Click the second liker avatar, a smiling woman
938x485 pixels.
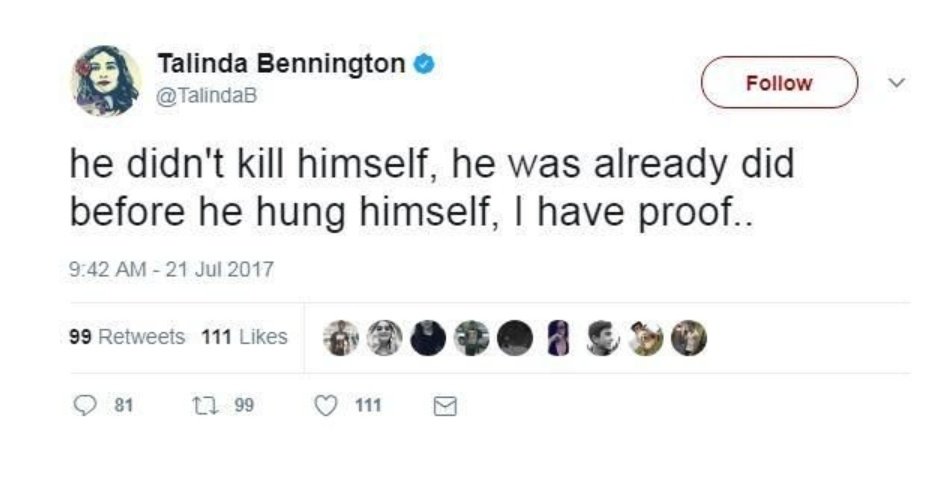[x=385, y=338]
